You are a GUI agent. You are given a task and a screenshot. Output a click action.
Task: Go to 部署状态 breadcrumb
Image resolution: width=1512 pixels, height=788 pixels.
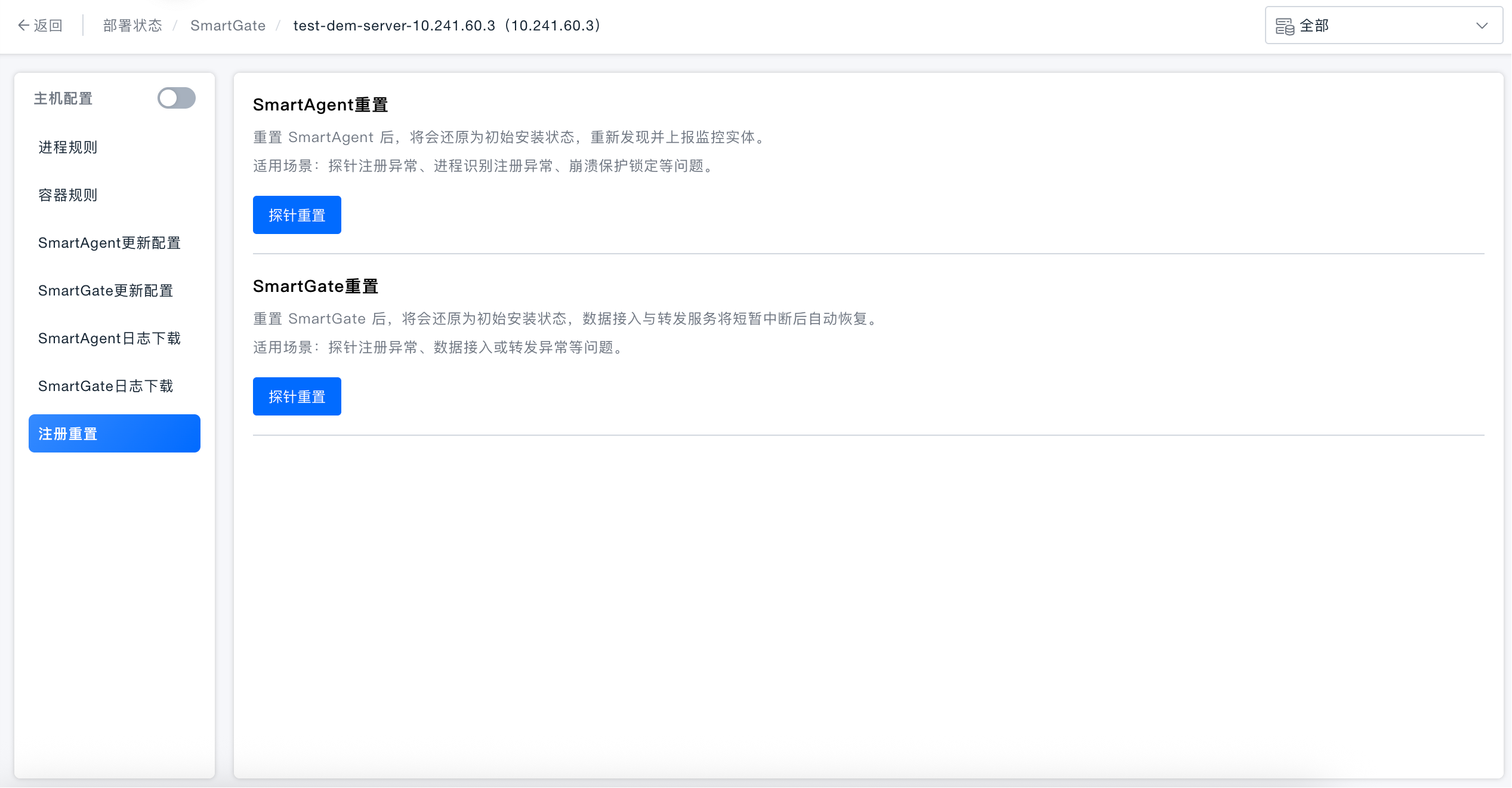coord(132,25)
